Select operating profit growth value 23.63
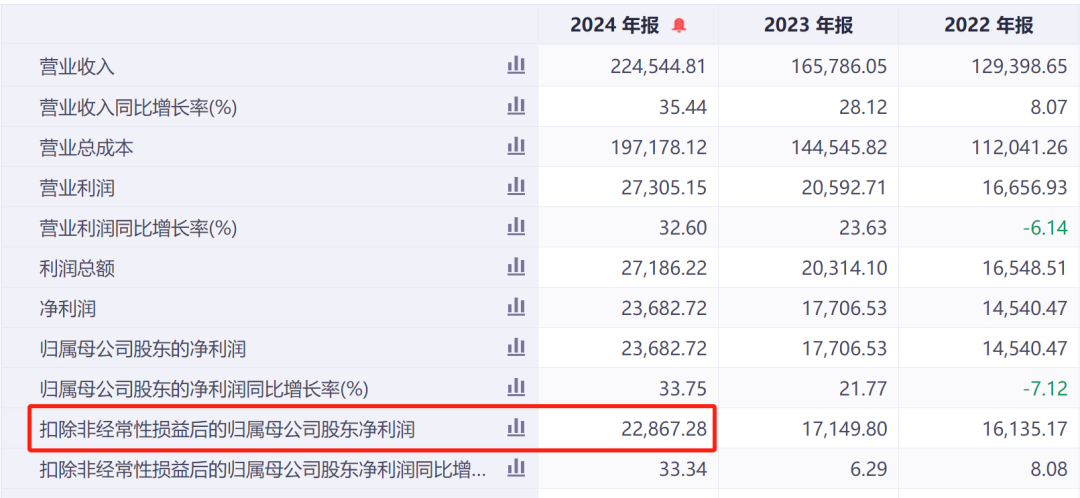This screenshot has width=1080, height=498. coord(864,227)
